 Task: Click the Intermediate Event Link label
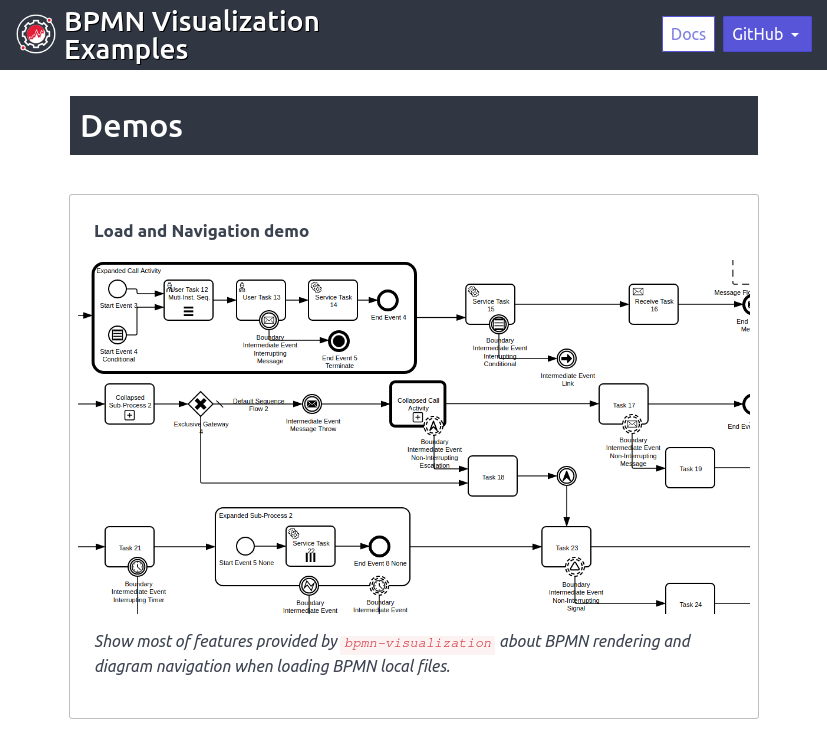coord(568,380)
